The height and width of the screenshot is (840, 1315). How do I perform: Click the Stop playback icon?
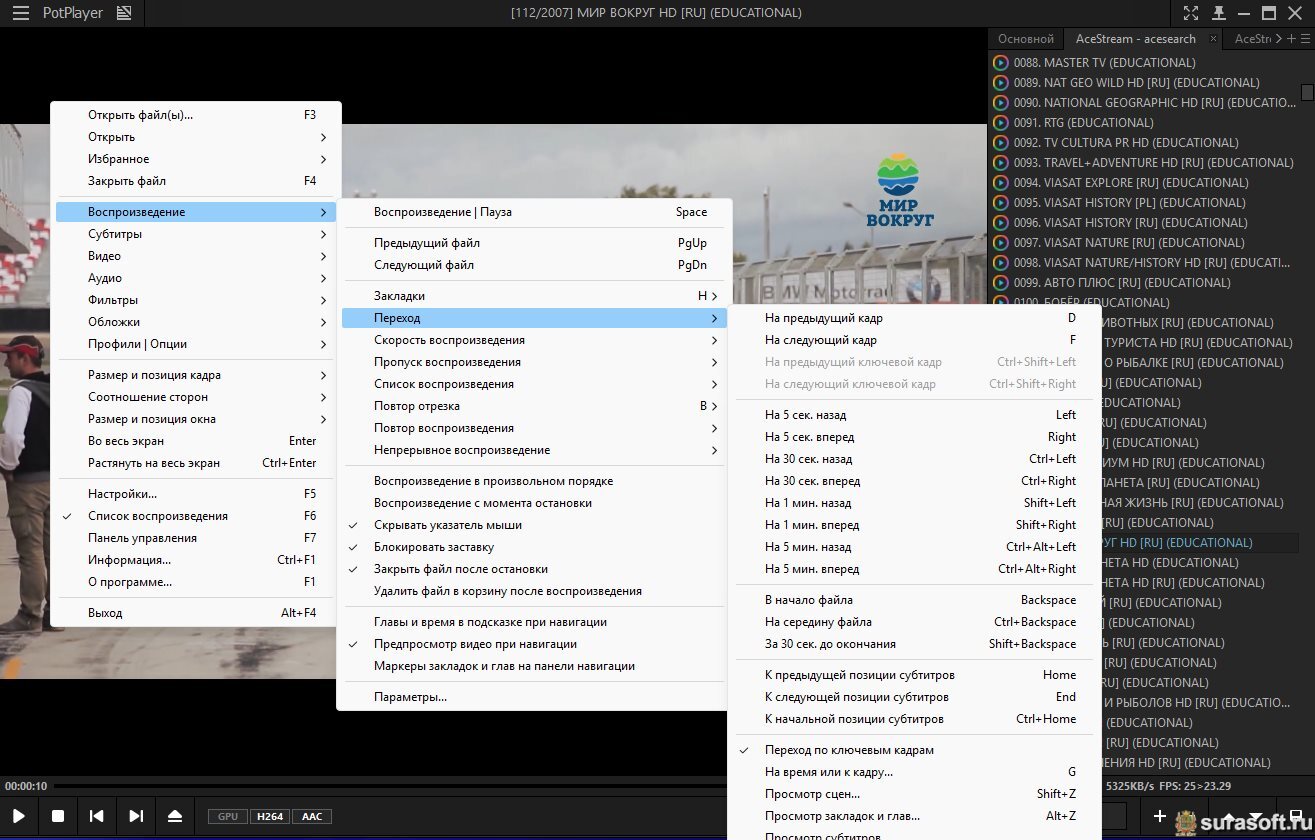point(58,816)
